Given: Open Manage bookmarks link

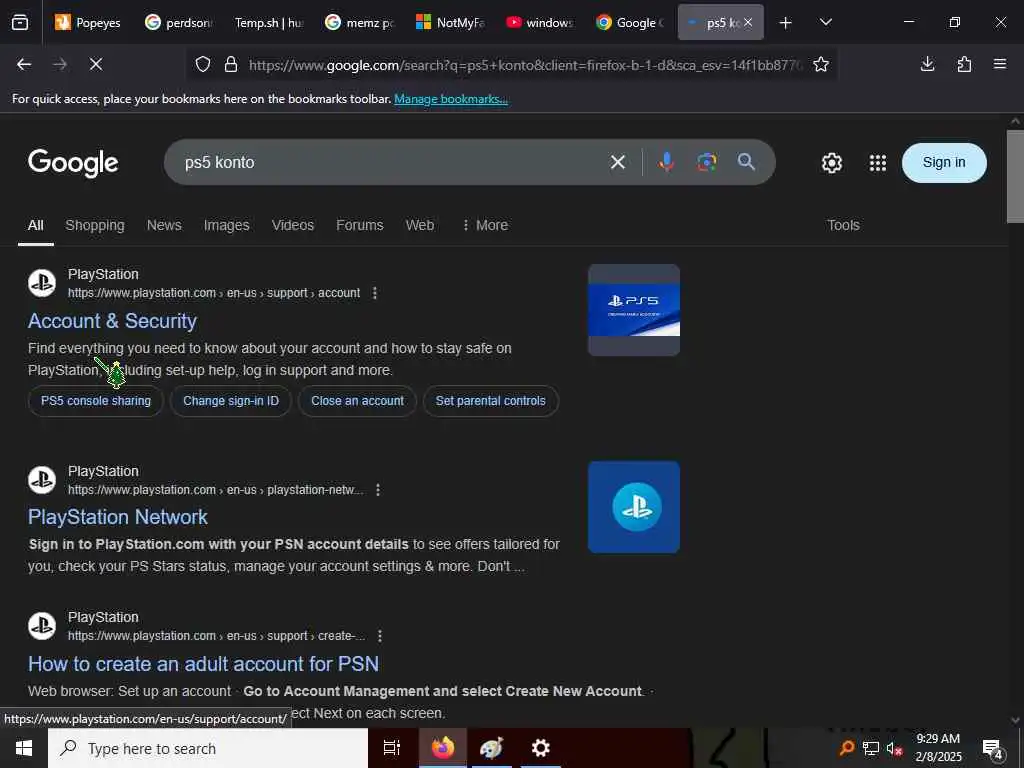Looking at the screenshot, I should pos(451,99).
